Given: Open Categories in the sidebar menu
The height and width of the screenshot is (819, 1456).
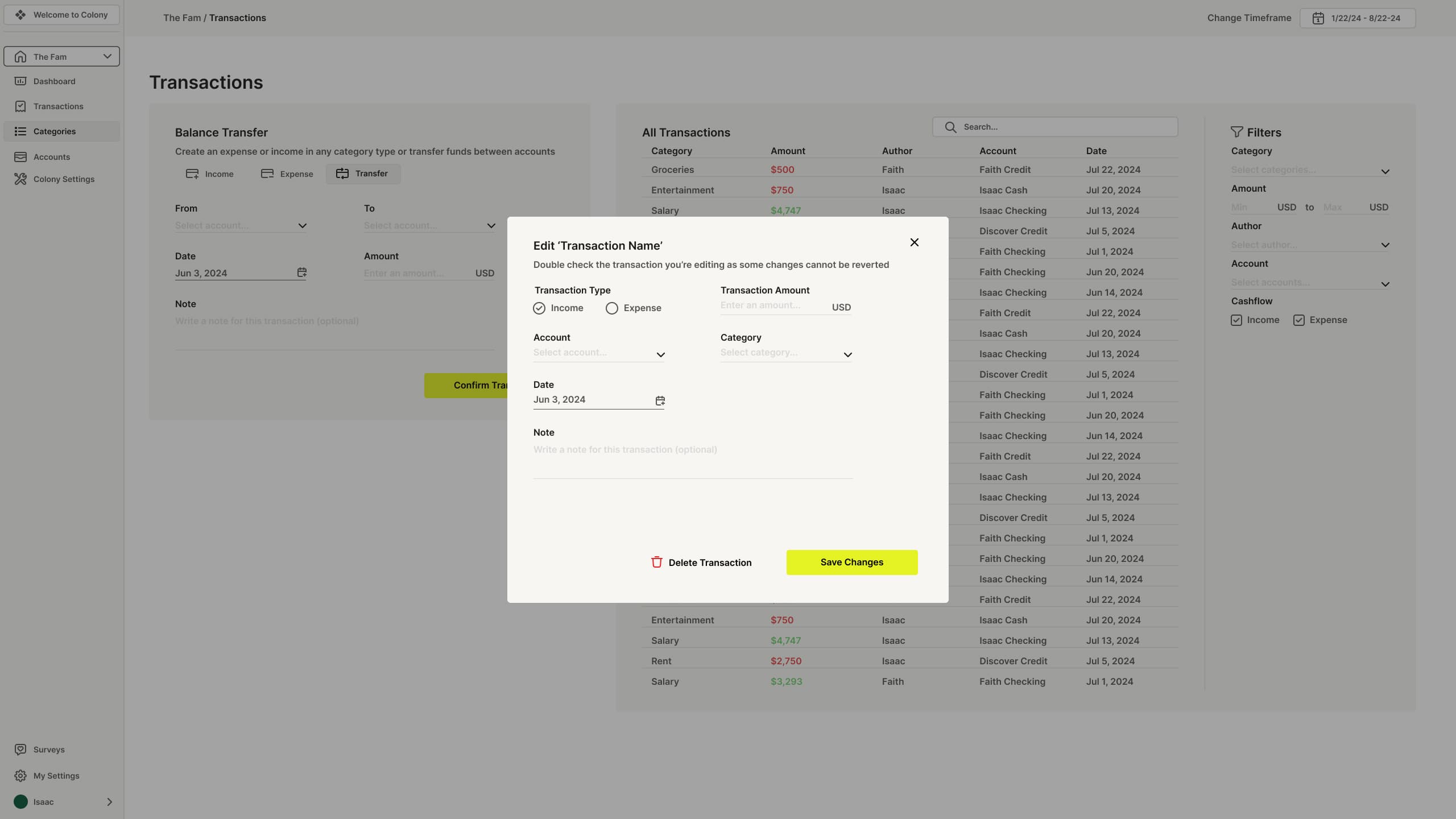Looking at the screenshot, I should click(x=55, y=131).
